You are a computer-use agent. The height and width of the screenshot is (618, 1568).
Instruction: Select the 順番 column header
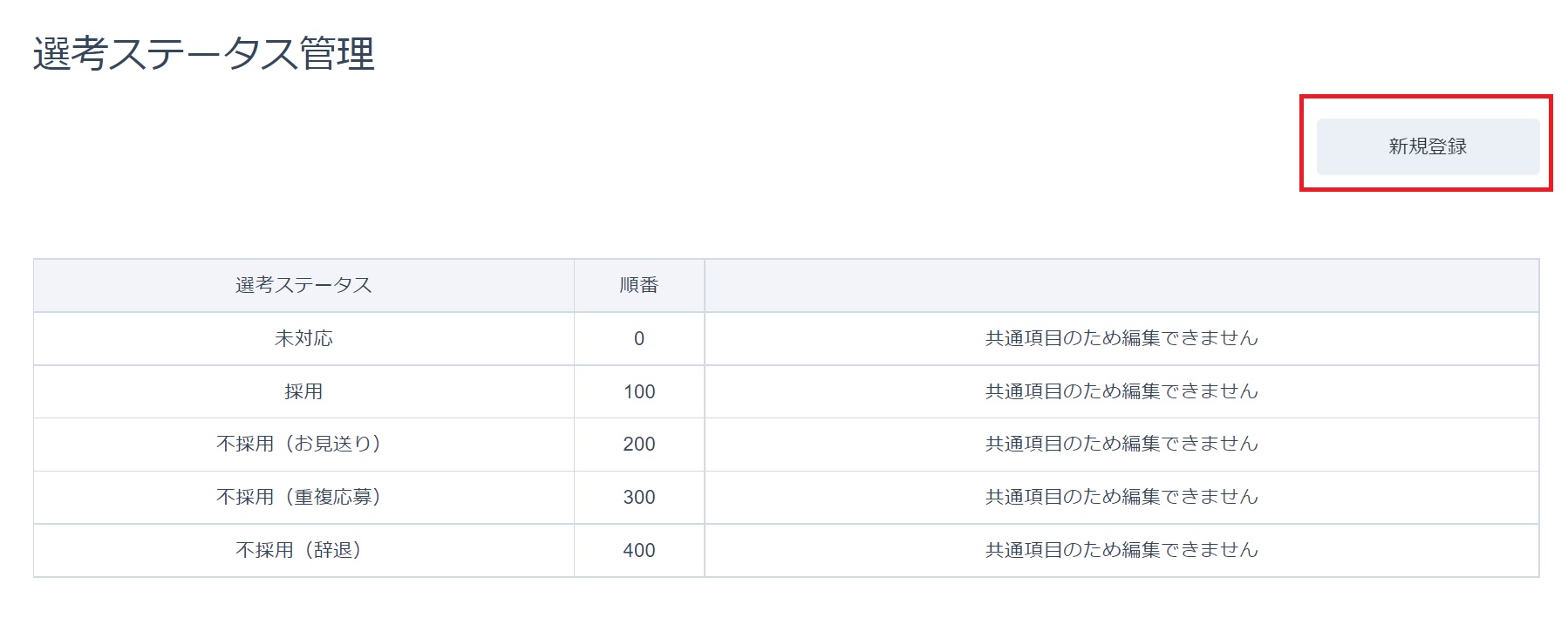[x=638, y=285]
